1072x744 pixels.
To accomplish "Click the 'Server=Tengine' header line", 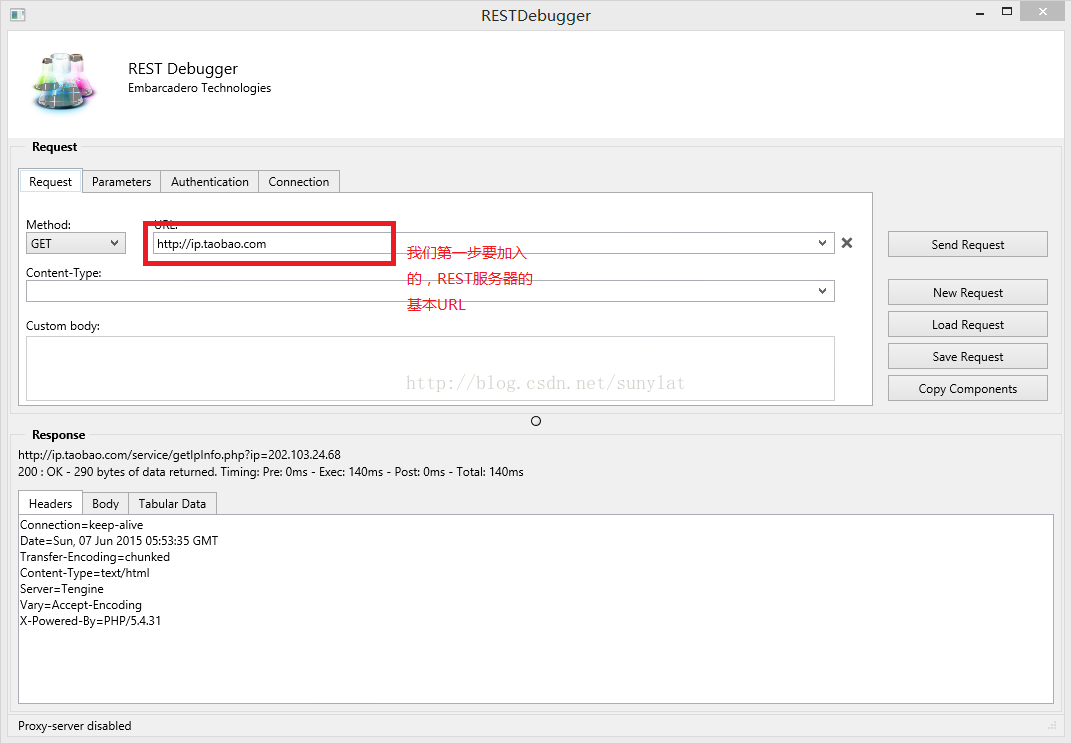I will tap(62, 589).
